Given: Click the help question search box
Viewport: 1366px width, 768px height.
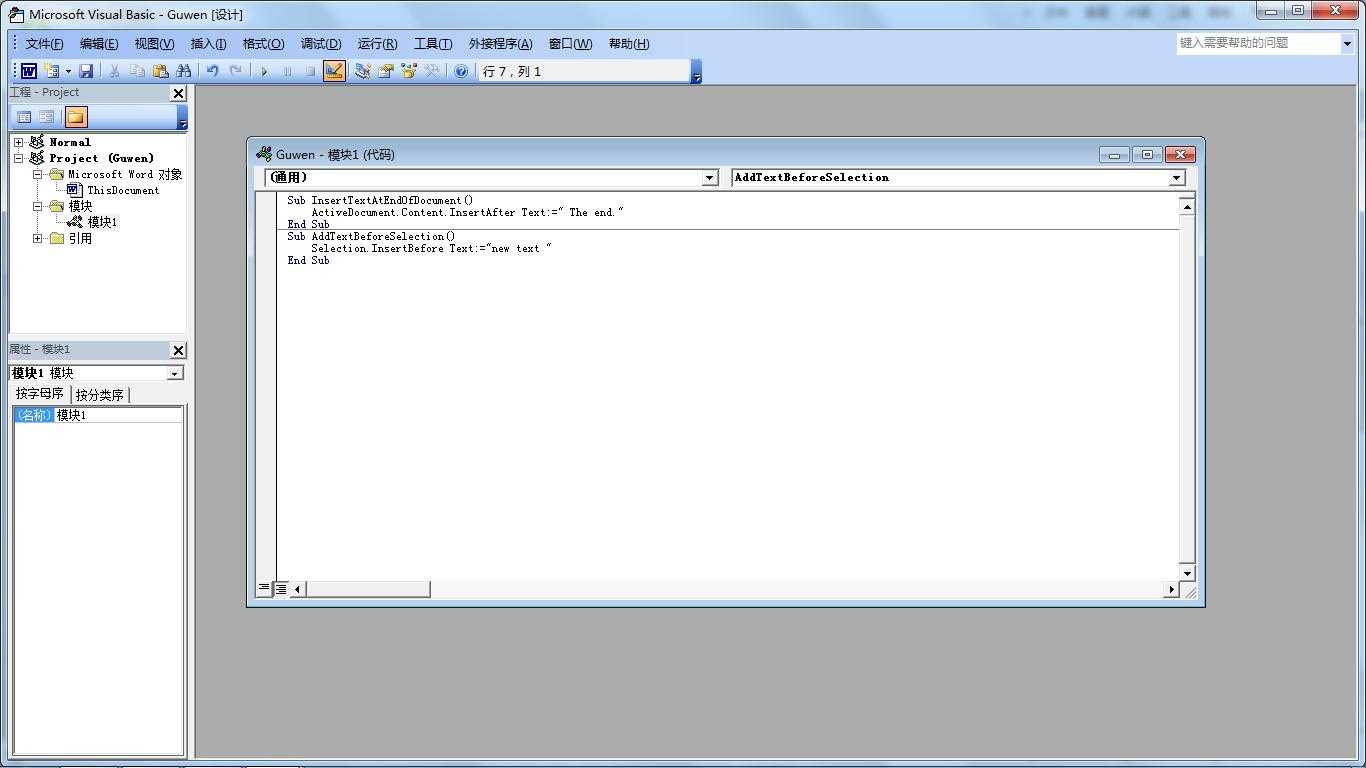Looking at the screenshot, I should (x=1257, y=43).
